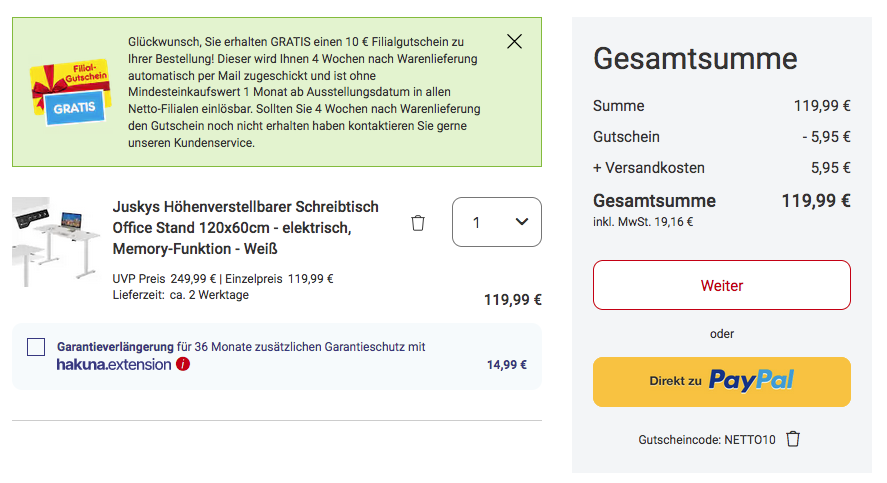Viewport: 887px width, 483px height.
Task: Open the Juskys Höhenverstellbarer Schreibtisch title link
Action: coord(245,227)
